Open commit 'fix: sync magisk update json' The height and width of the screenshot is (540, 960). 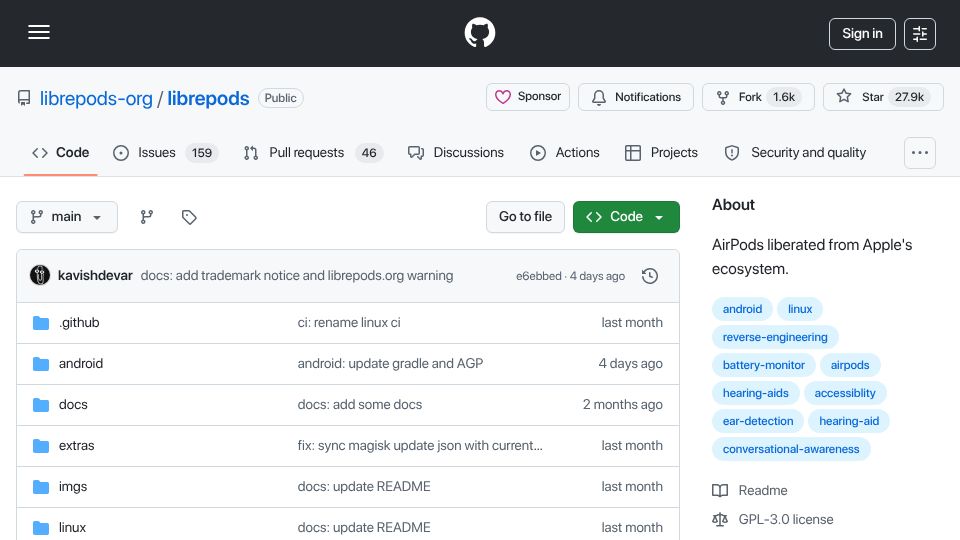click(420, 446)
